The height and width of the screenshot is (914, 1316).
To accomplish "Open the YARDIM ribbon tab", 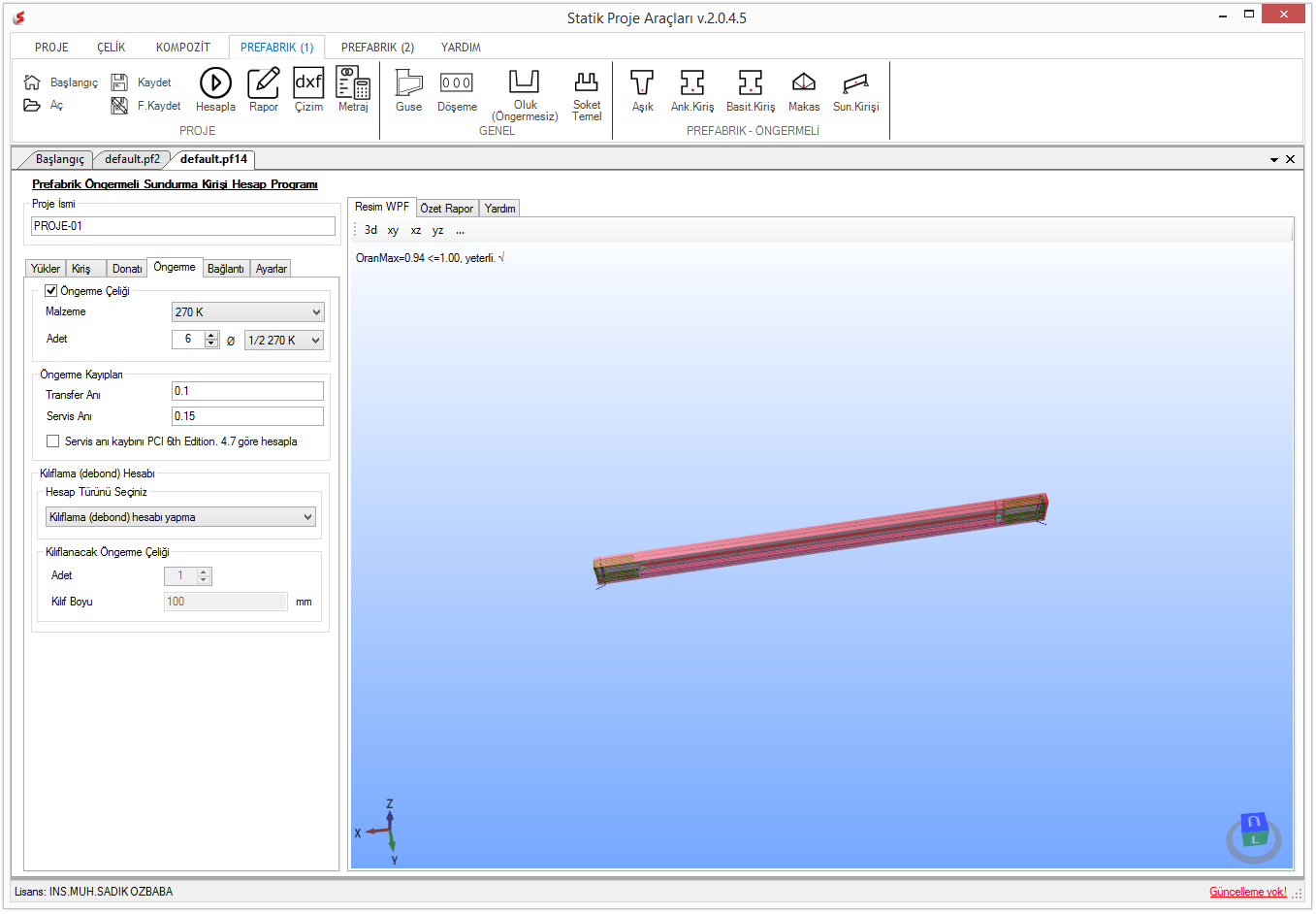I will tap(461, 48).
